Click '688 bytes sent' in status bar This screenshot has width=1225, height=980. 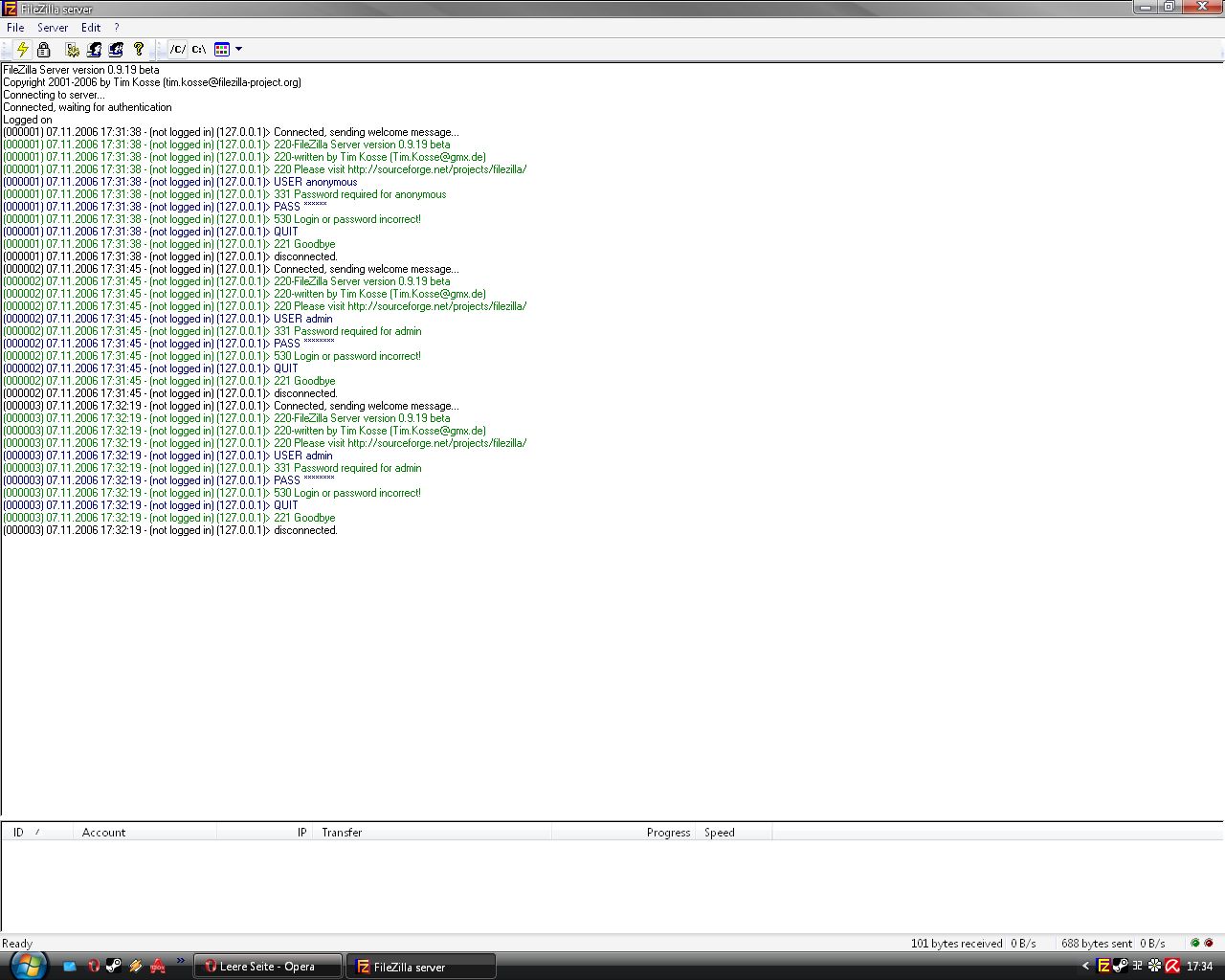pos(1097,943)
